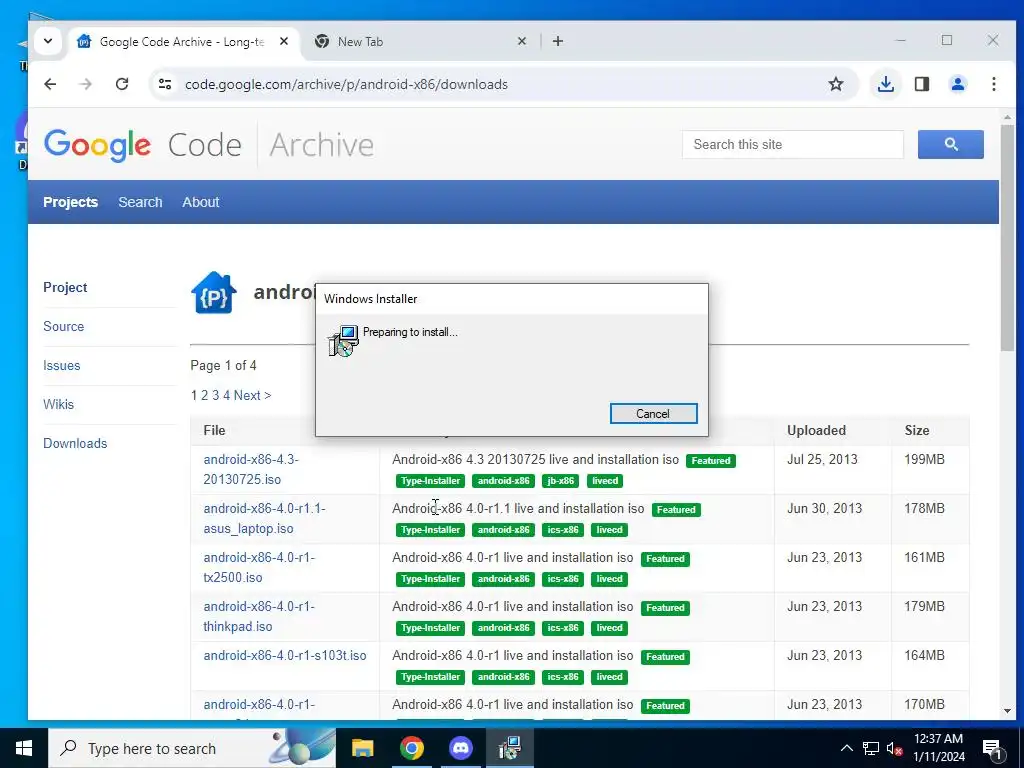The height and width of the screenshot is (768, 1024).
Task: Download android-x86-4.3-20130725.iso
Action: pos(251,470)
